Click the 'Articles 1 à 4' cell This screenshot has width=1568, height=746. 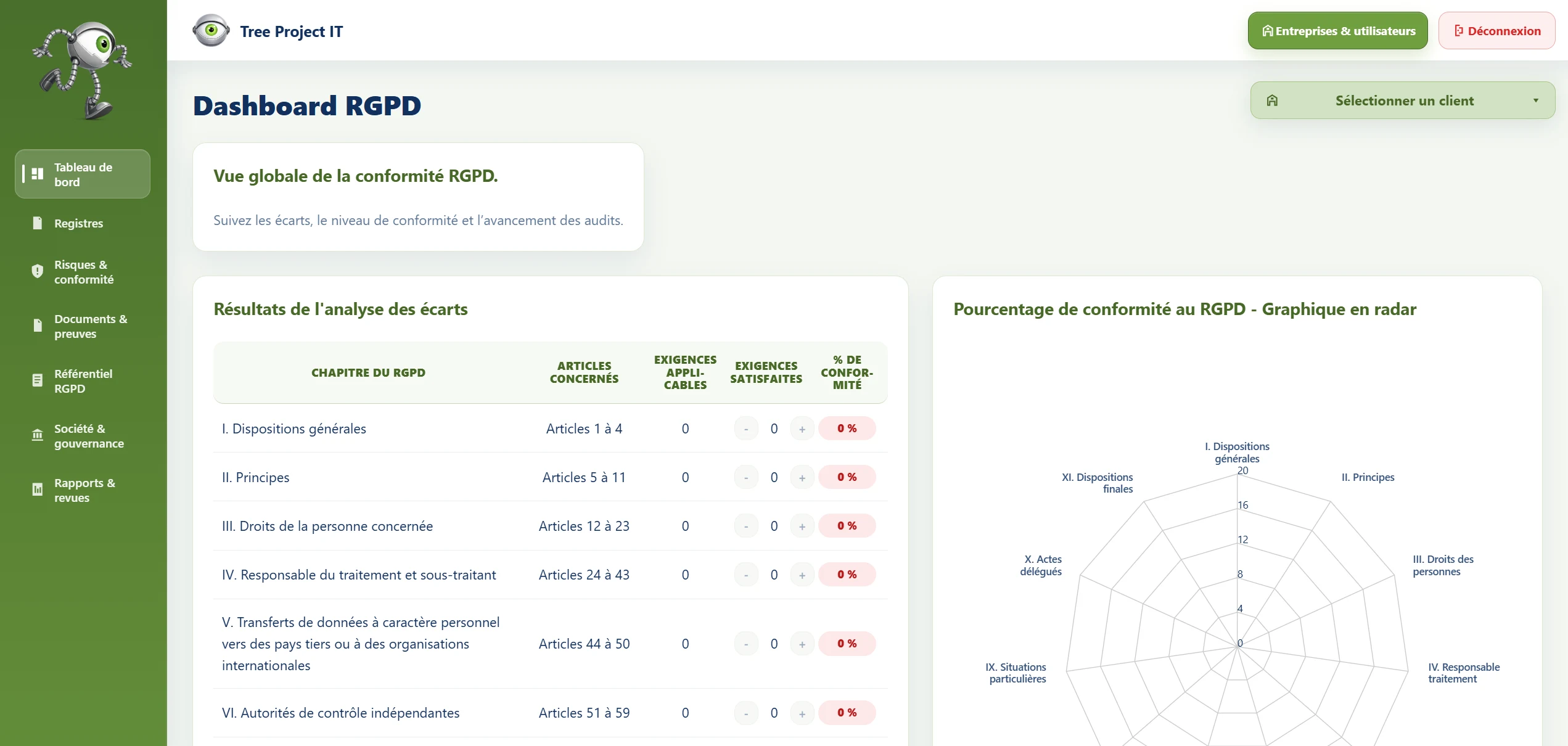pos(584,428)
